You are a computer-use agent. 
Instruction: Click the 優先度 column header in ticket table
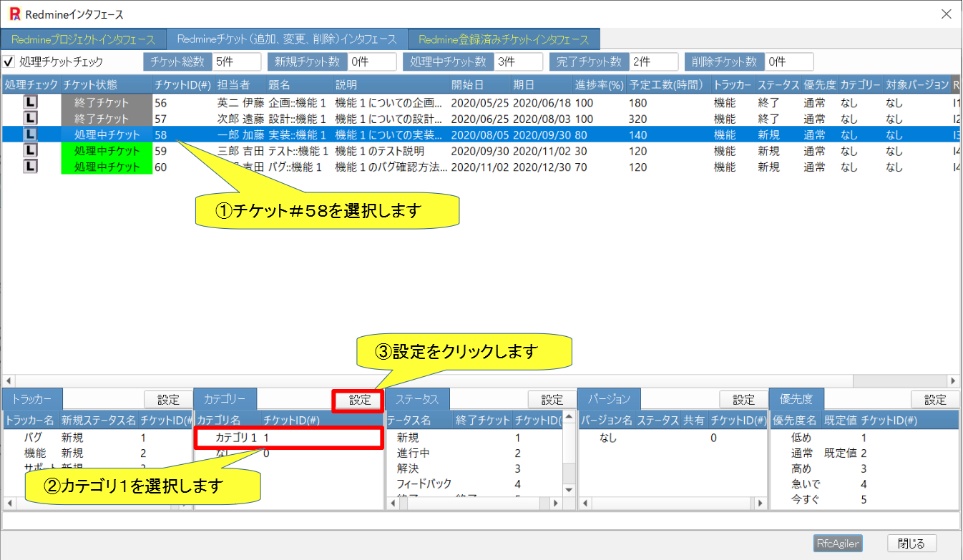819,85
